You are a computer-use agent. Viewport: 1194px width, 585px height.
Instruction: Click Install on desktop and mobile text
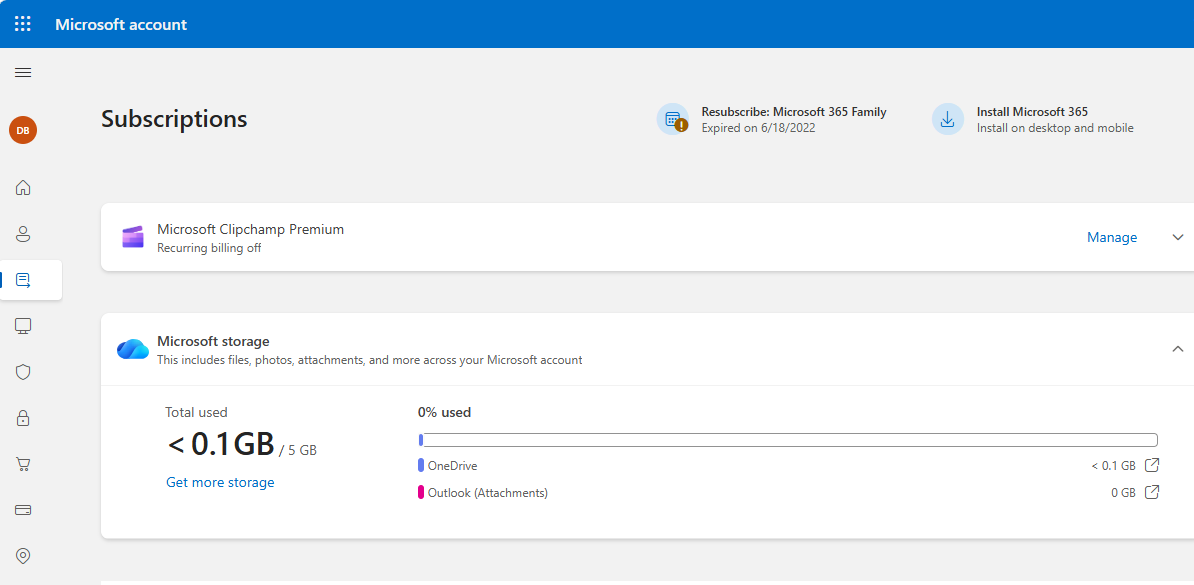click(x=1055, y=128)
